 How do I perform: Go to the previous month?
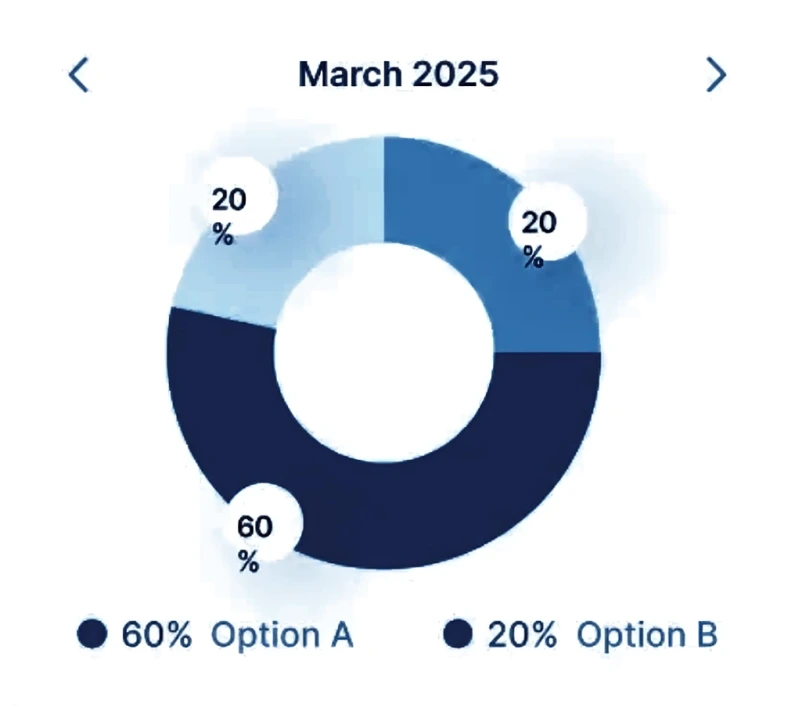click(x=78, y=75)
